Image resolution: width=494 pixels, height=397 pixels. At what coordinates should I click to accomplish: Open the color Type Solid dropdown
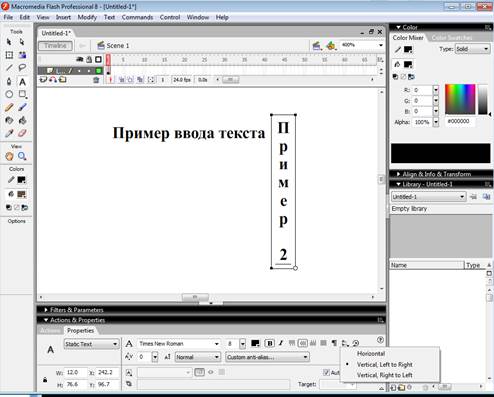click(472, 49)
